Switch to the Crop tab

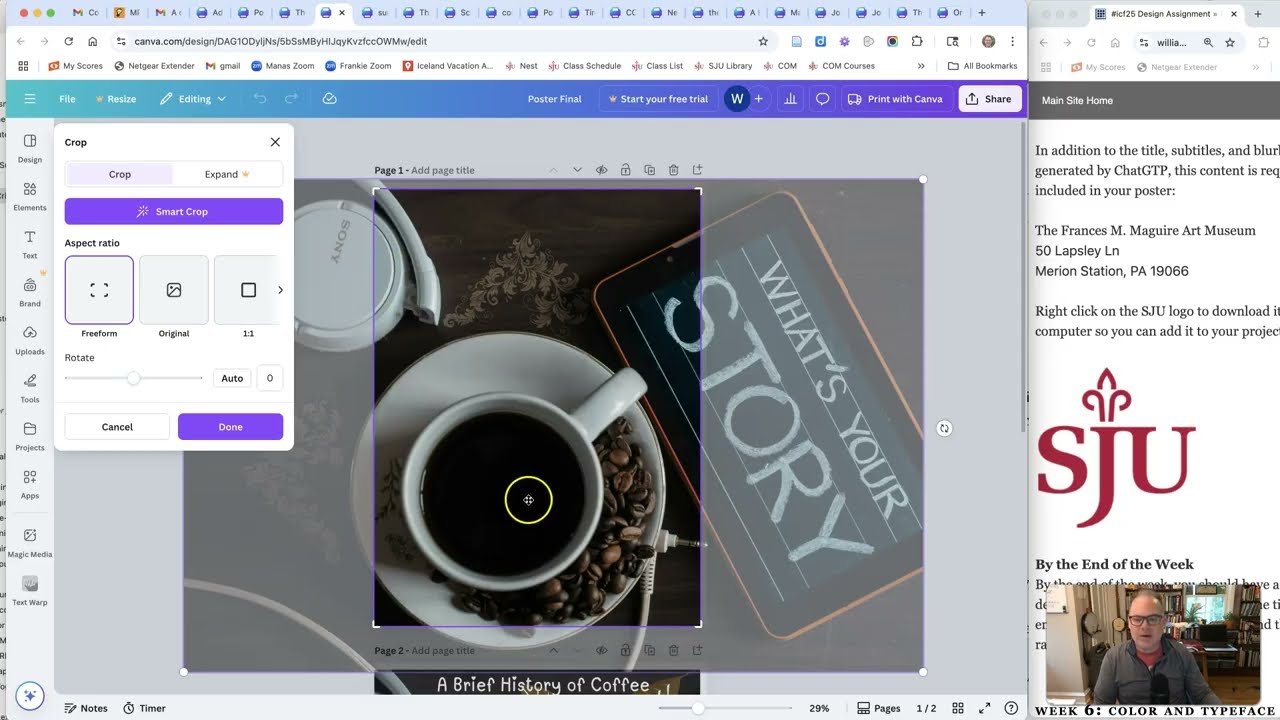[120, 174]
